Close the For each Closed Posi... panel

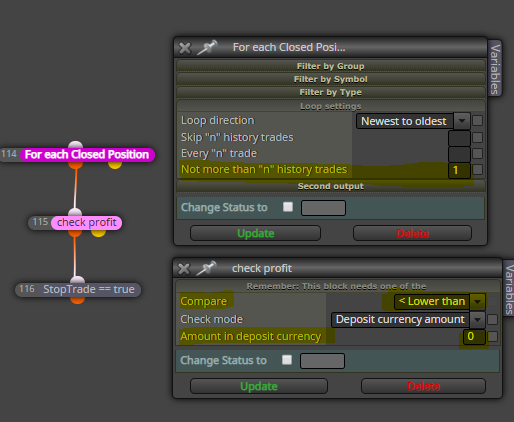(185, 48)
